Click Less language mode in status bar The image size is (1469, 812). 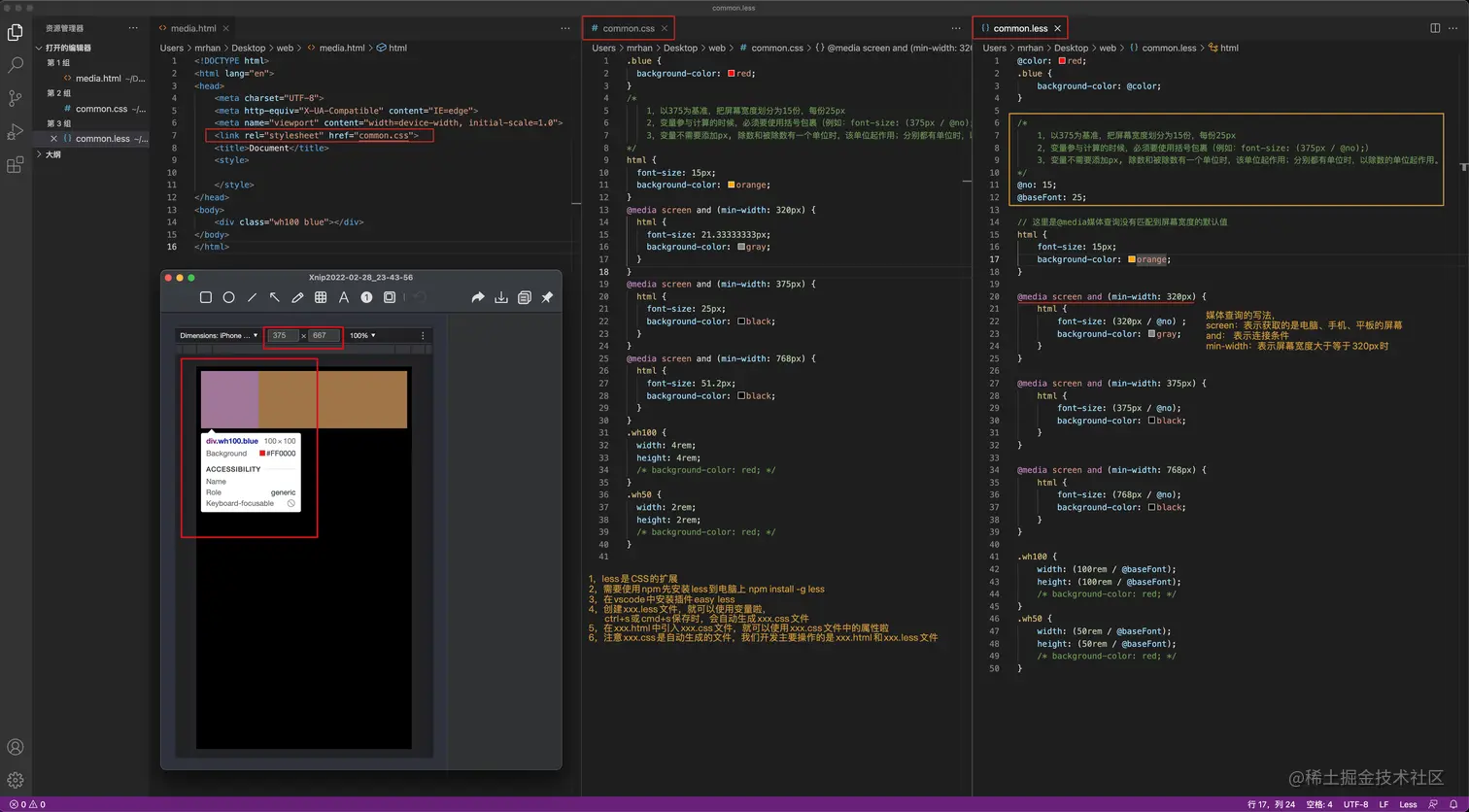[1407, 804]
